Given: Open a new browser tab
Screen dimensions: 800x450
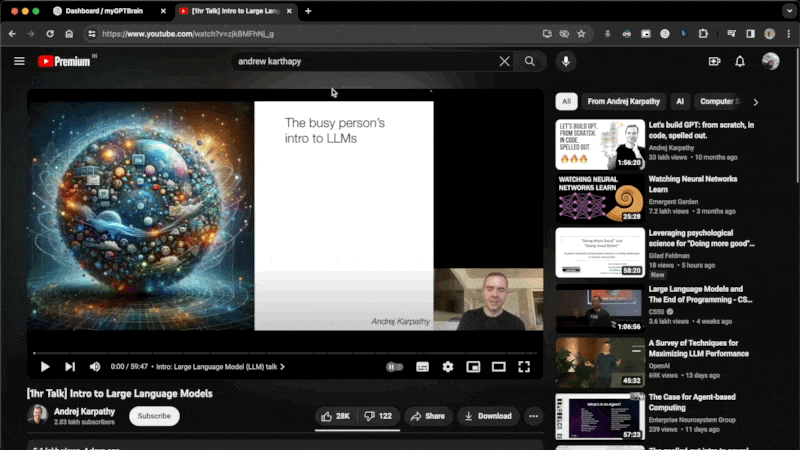Looking at the screenshot, I should pyautogui.click(x=308, y=11).
